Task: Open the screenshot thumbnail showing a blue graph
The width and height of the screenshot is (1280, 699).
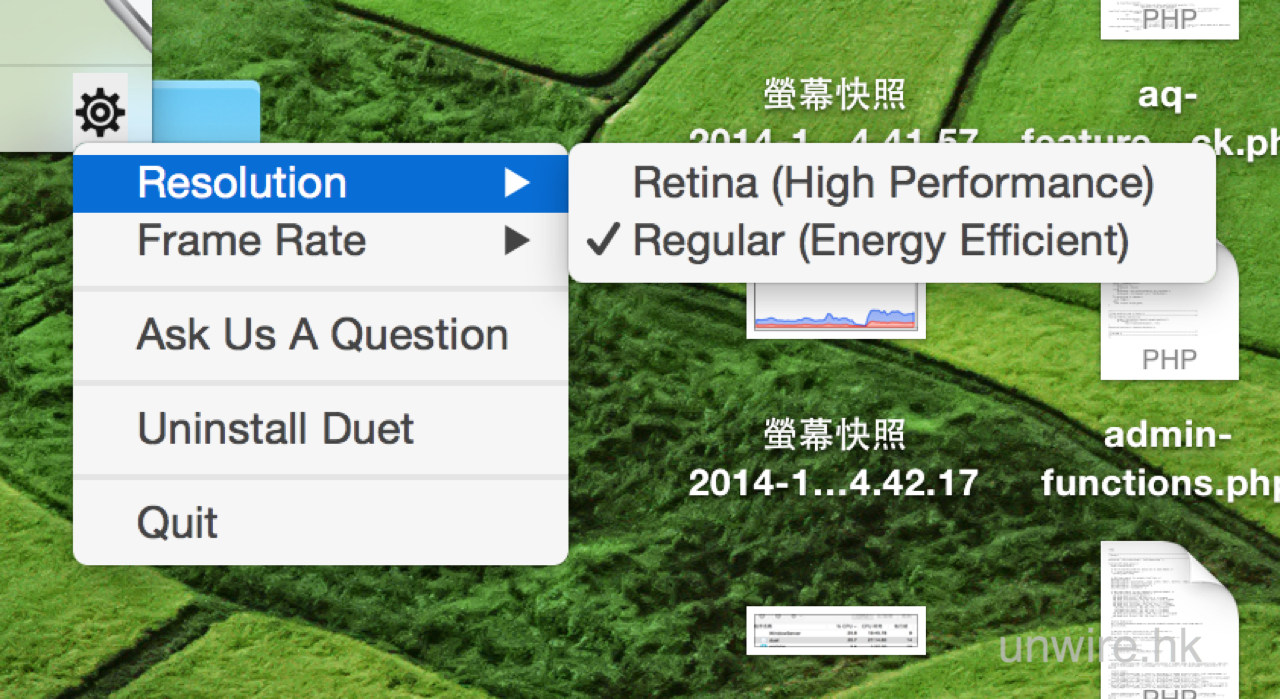Action: [836, 310]
